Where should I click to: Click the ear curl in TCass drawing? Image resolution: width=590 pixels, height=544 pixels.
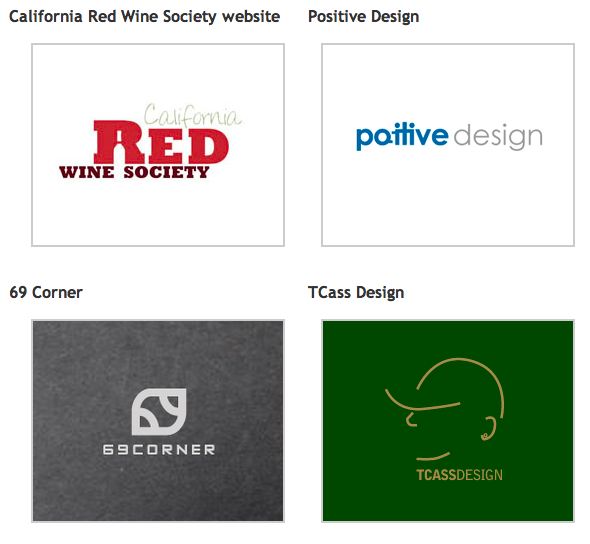click(489, 429)
